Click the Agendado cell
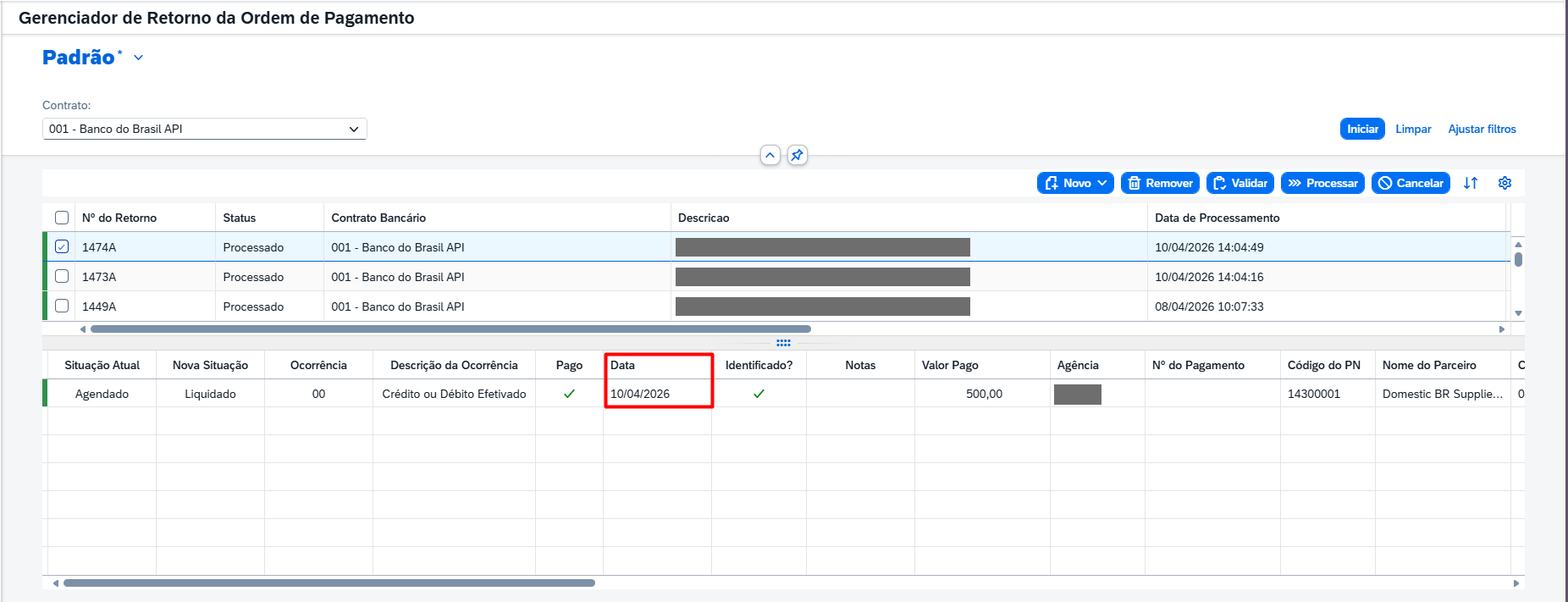The height and width of the screenshot is (602, 1568). (102, 394)
